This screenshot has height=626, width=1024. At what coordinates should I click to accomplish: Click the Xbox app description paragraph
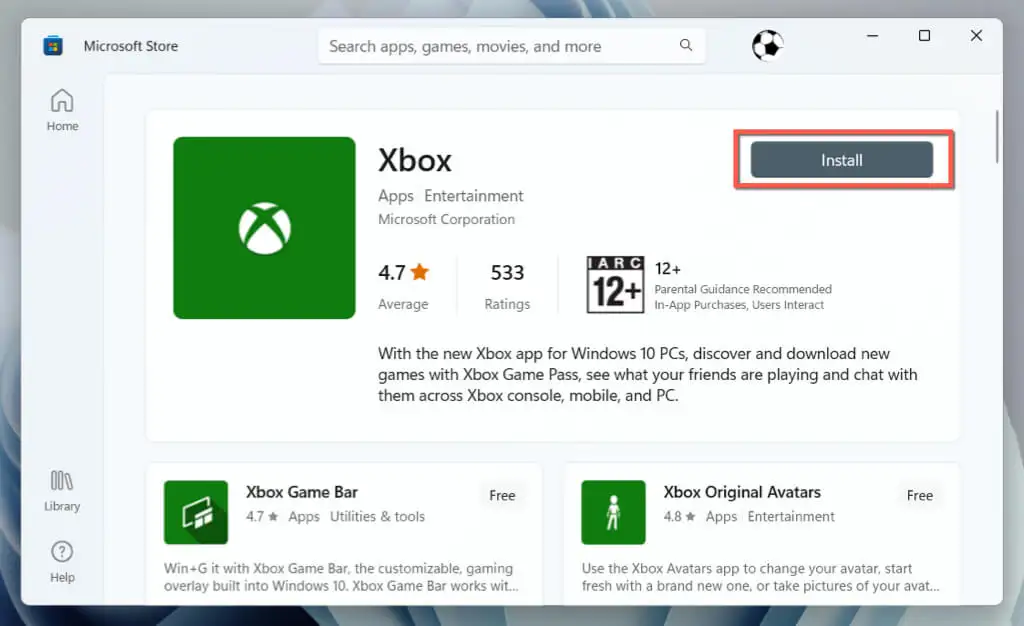[x=647, y=375]
